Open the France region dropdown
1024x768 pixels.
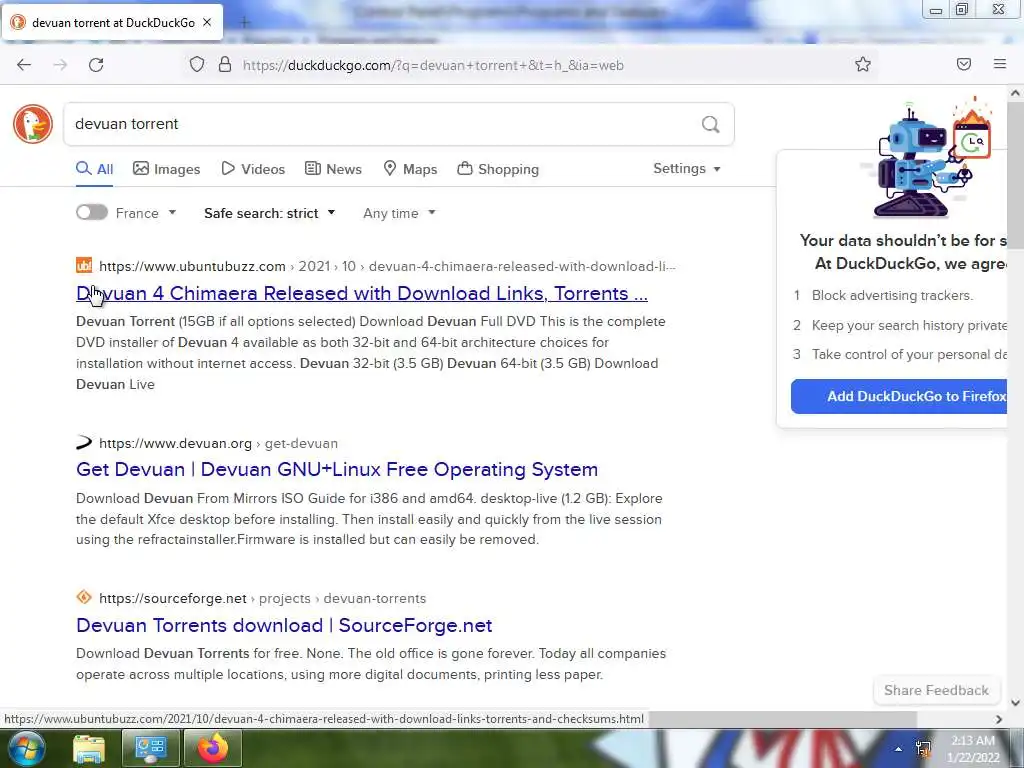click(146, 213)
